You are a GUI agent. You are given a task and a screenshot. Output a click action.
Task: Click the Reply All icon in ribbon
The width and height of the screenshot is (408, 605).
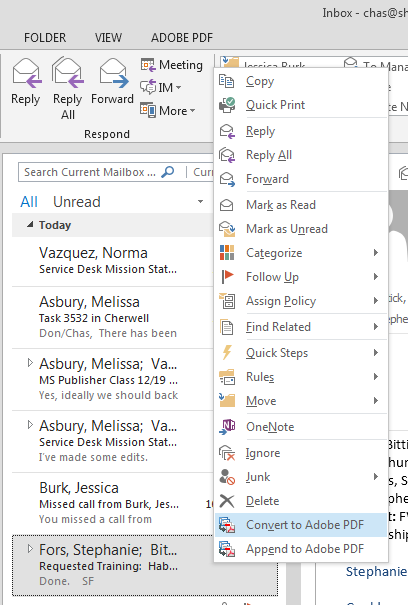[x=68, y=73]
